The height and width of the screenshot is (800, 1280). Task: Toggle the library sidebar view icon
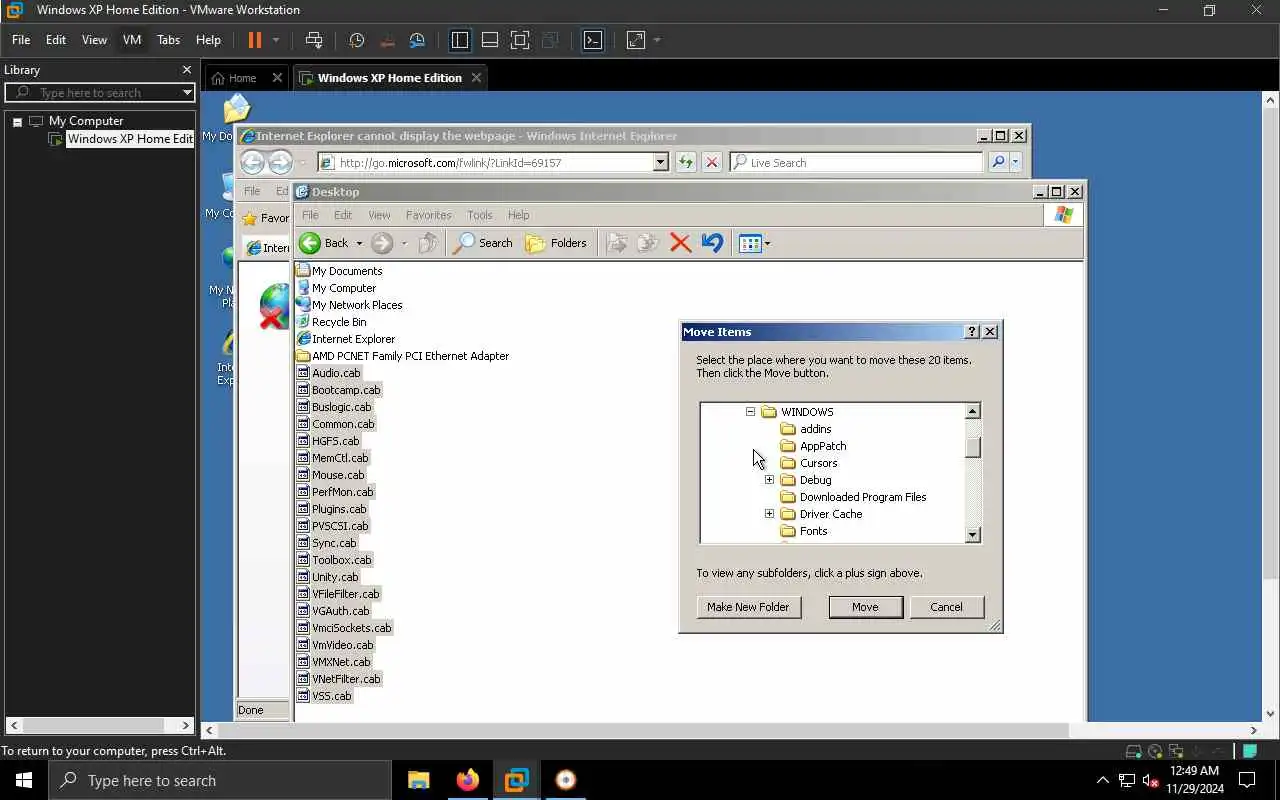coord(460,40)
